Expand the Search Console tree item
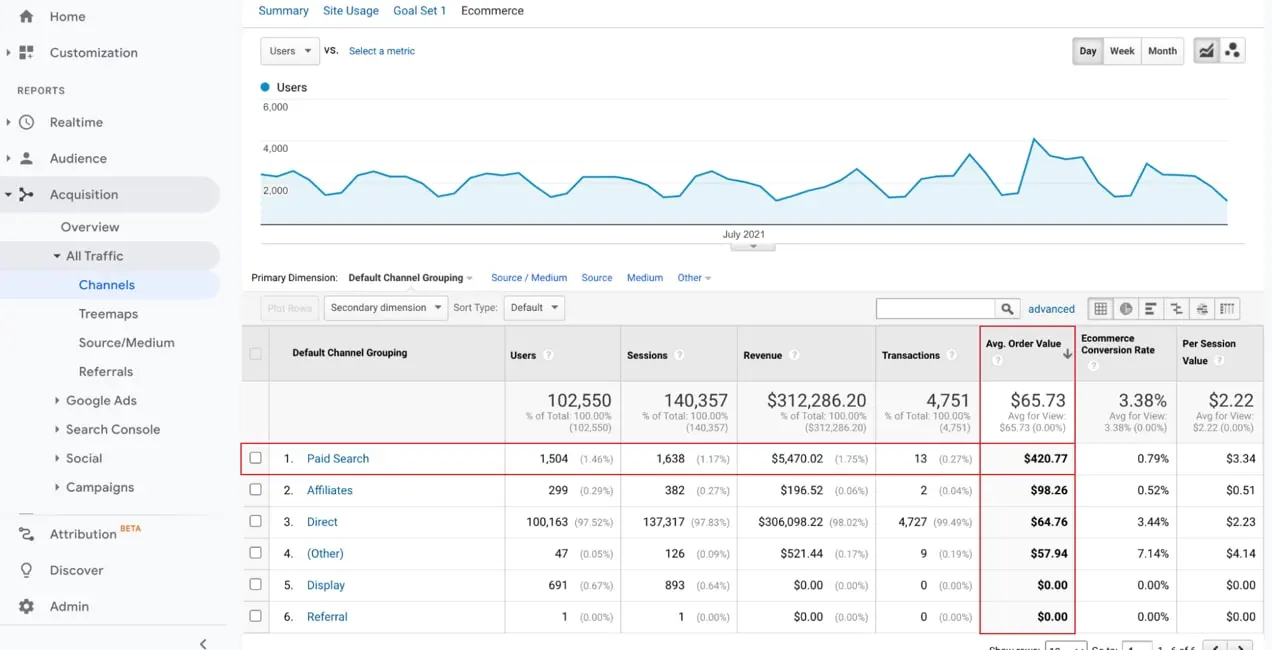Viewport: 1272px width, 650px height. click(x=57, y=429)
